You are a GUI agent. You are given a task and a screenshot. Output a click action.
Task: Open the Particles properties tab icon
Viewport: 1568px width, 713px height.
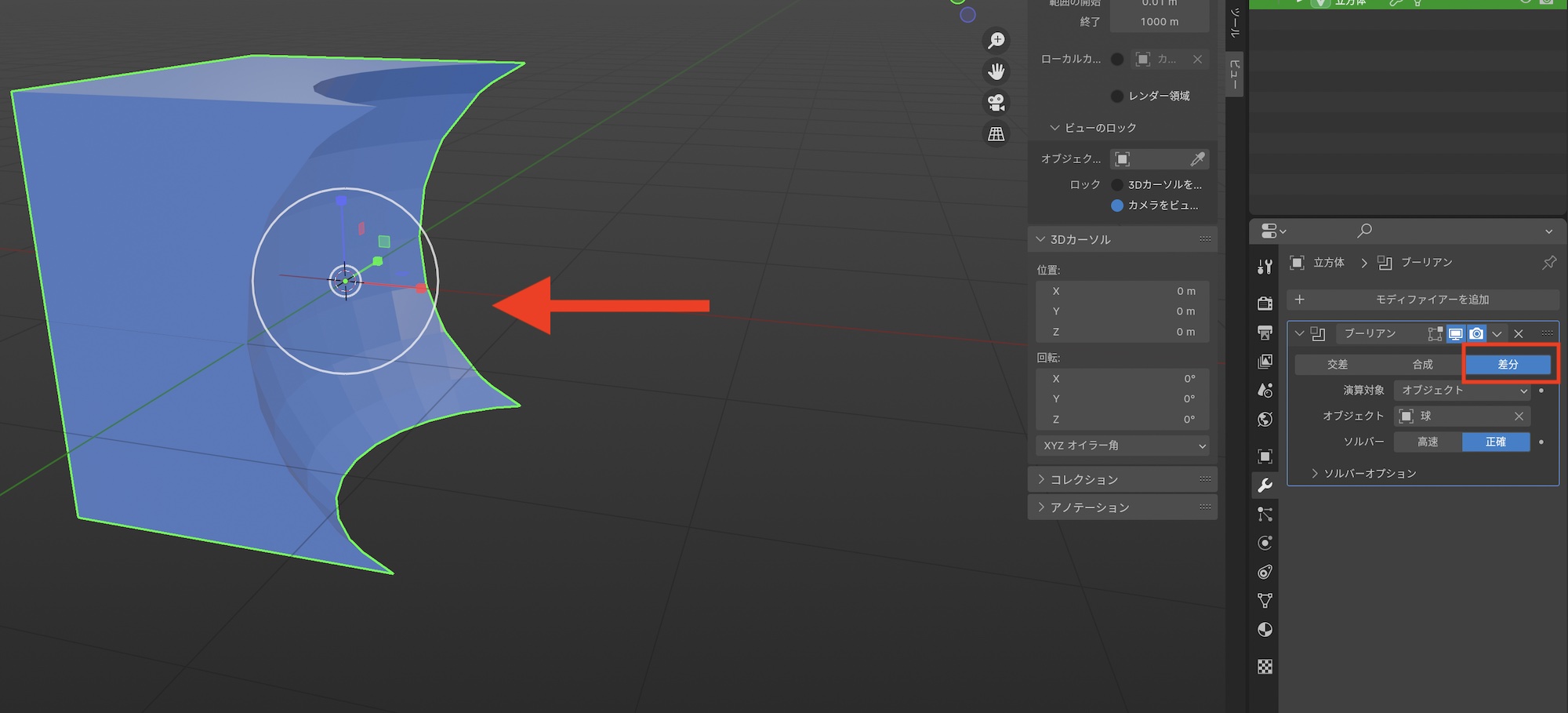pos(1265,514)
